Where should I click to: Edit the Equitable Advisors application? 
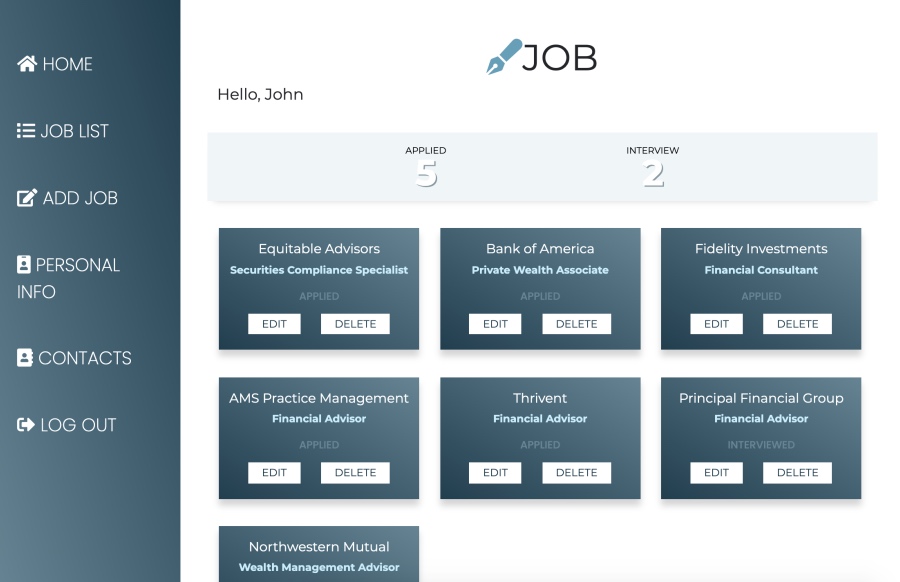(274, 323)
